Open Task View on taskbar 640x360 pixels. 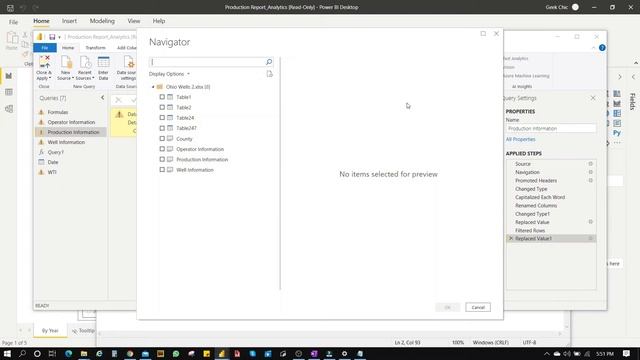(x=52, y=353)
